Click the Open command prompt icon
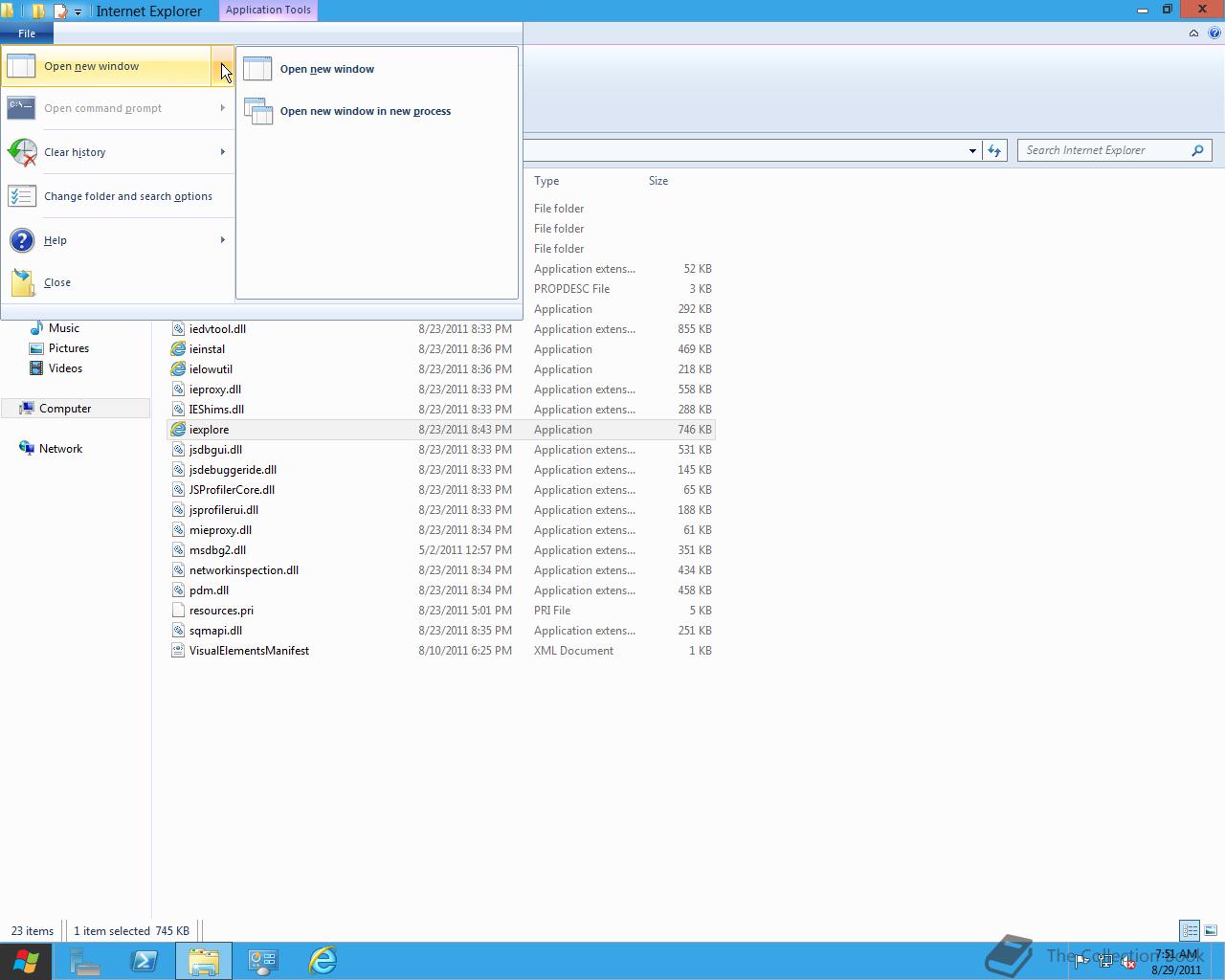 point(21,108)
